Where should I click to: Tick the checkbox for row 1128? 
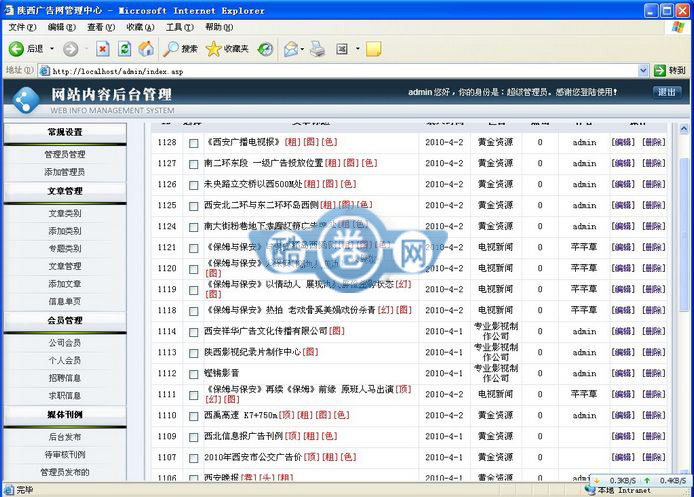pos(193,143)
